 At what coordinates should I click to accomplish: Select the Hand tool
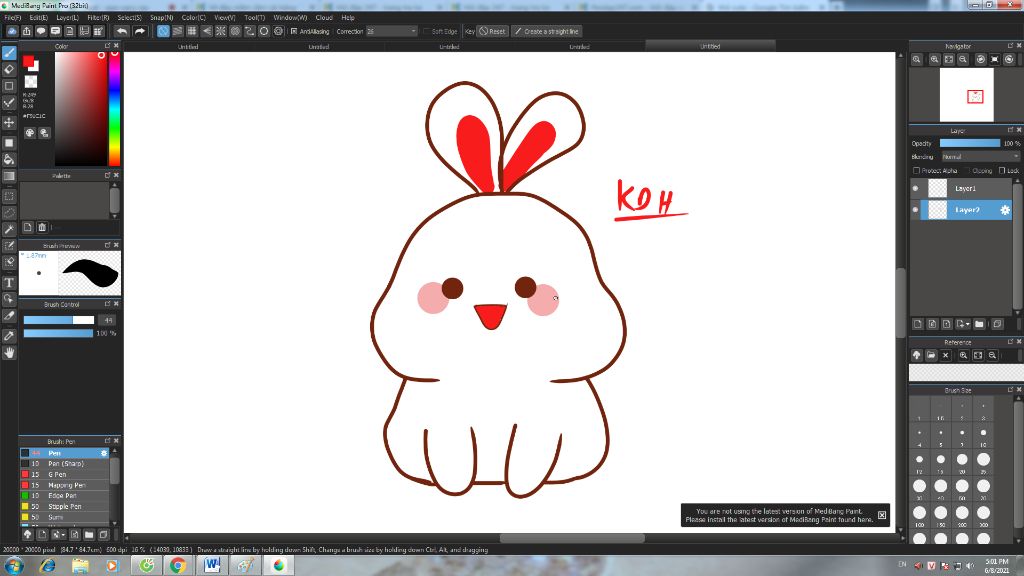[9, 353]
